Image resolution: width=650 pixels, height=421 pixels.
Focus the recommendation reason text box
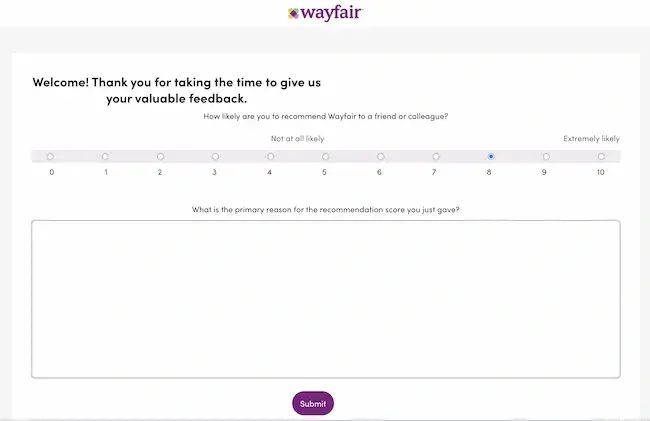pos(326,299)
